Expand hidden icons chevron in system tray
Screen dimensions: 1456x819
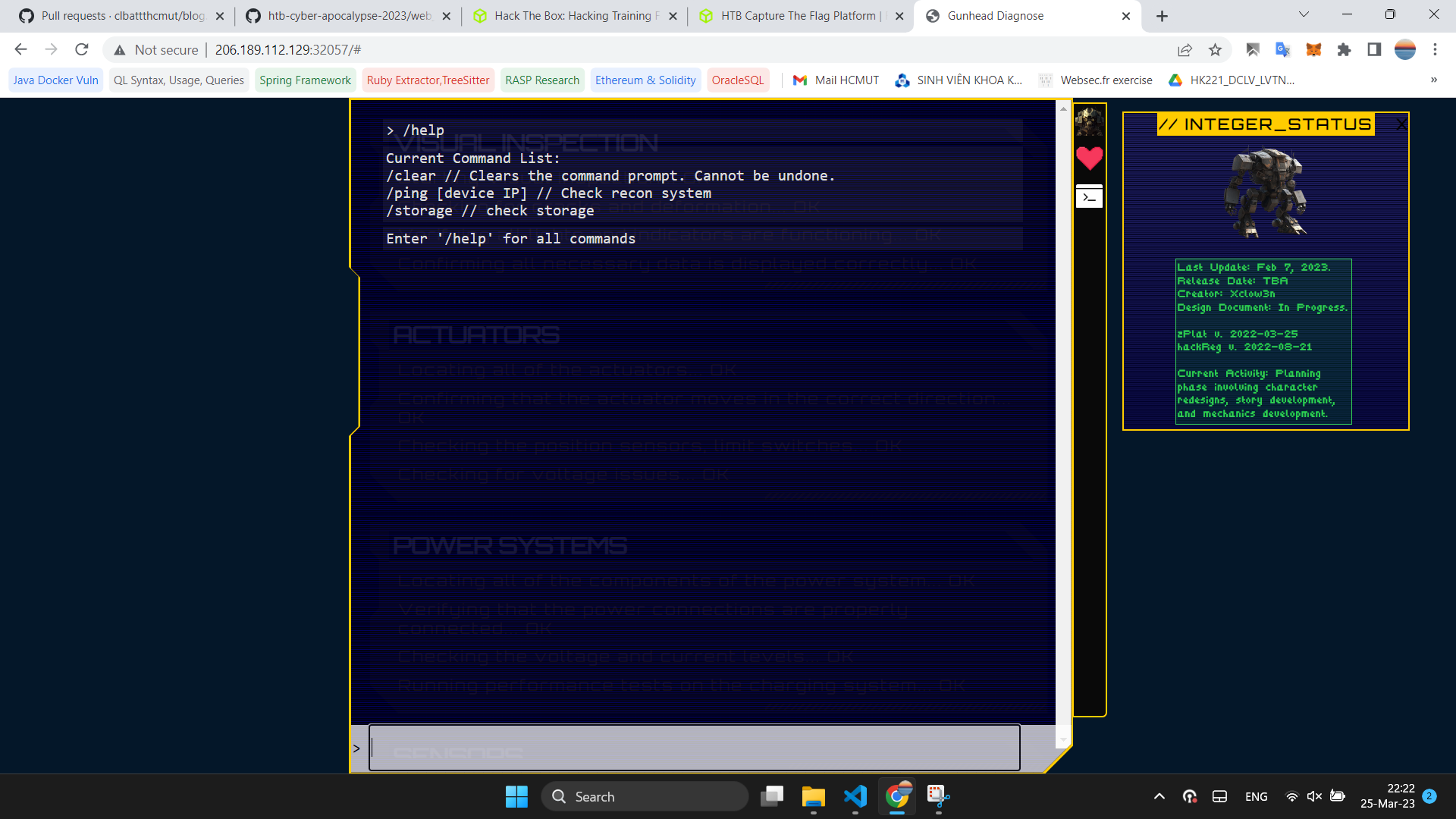(x=1159, y=796)
